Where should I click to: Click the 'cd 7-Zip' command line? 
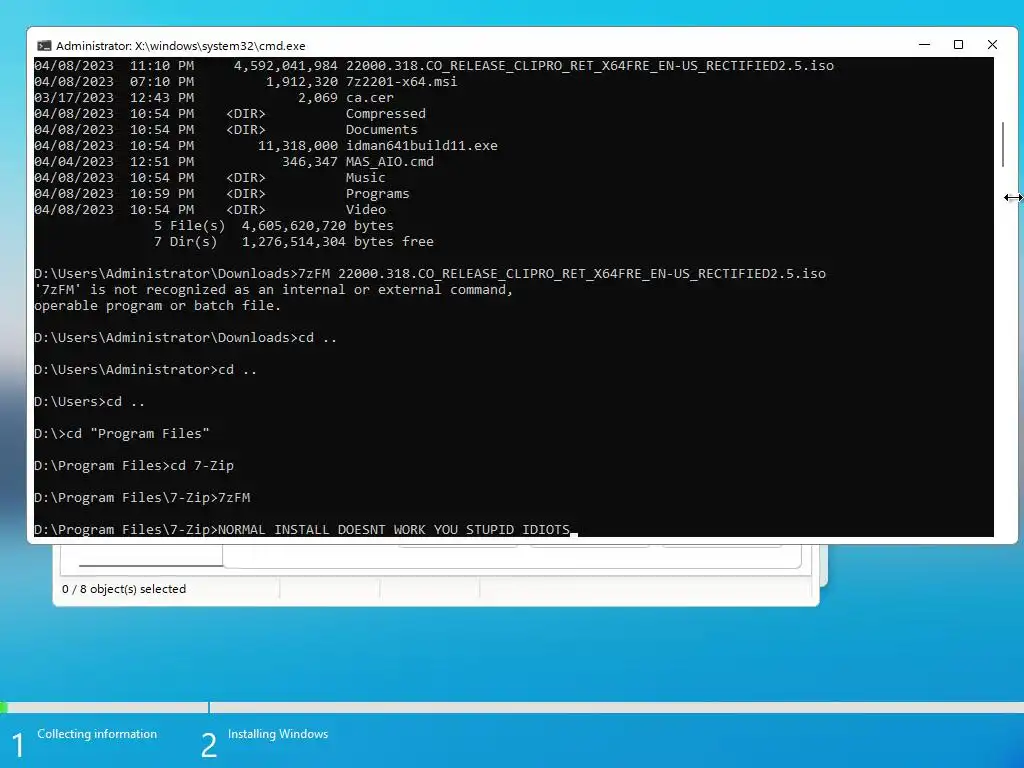(134, 466)
